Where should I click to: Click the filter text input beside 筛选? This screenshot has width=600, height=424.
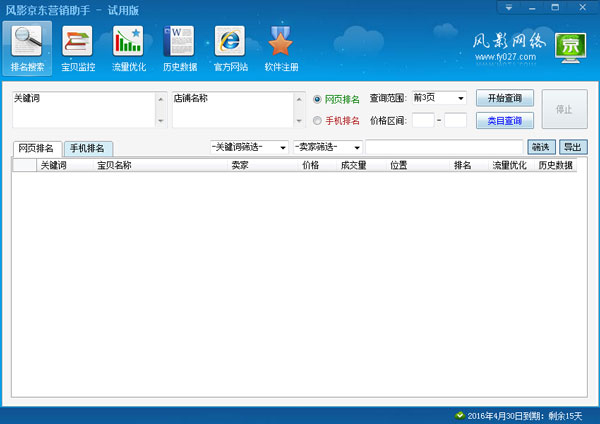[444, 147]
